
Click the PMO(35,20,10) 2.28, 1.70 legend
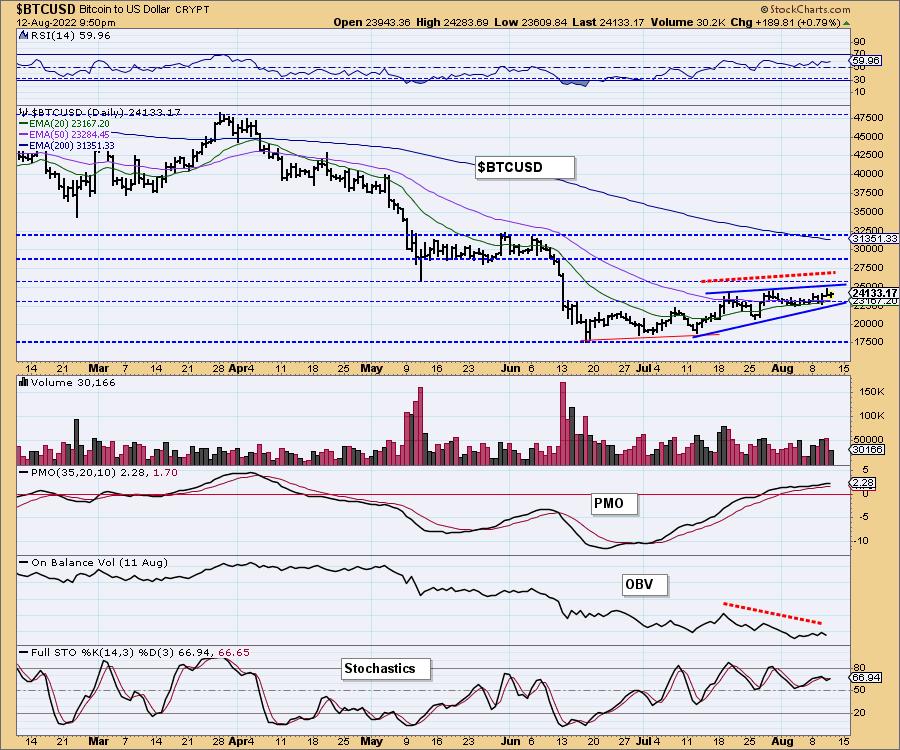pyautogui.click(x=104, y=472)
